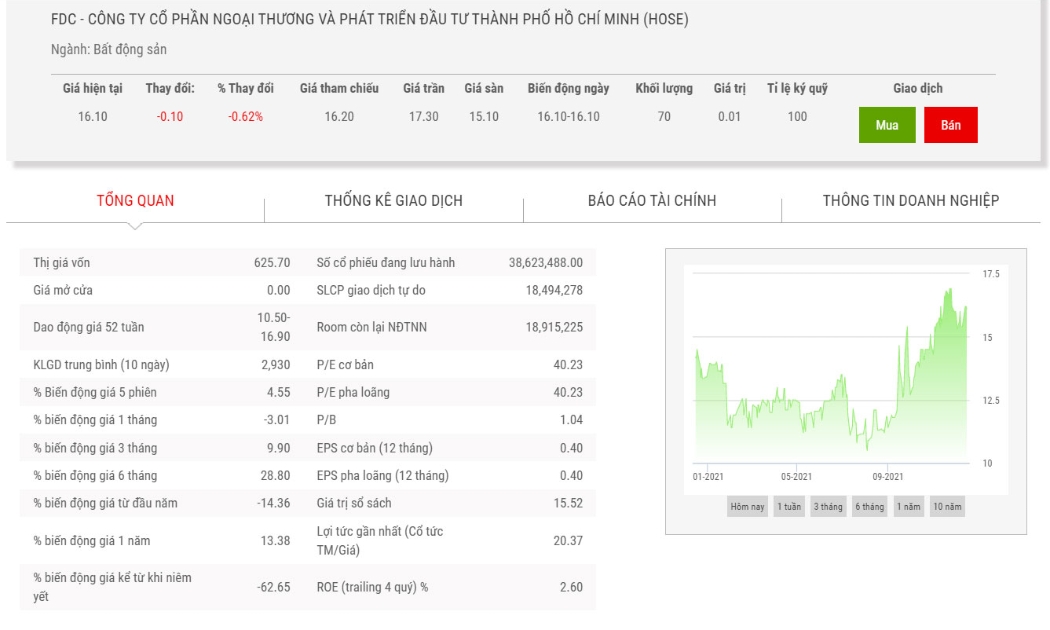The width and height of the screenshot is (1050, 630).
Task: Show chart for Hôm nay
Action: (747, 507)
